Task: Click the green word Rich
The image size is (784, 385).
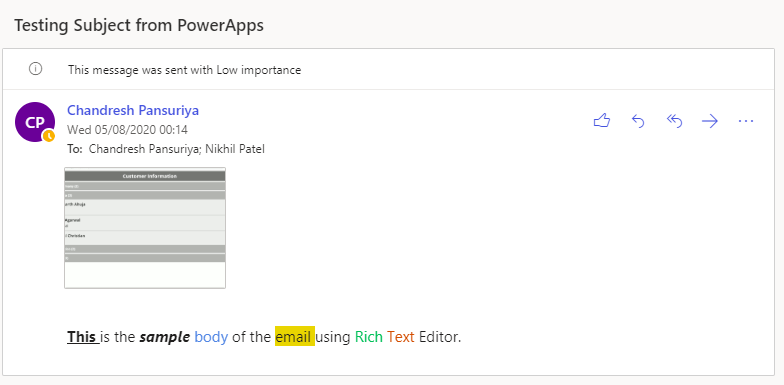Action: pos(368,337)
